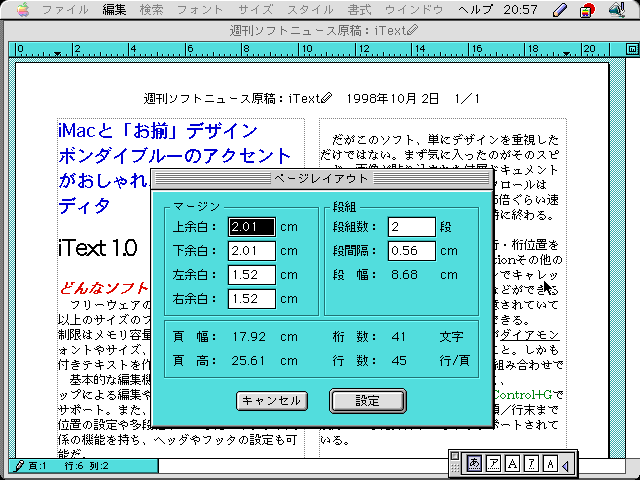Open the サイズ menu
This screenshot has width=640, height=480.
[256, 9]
